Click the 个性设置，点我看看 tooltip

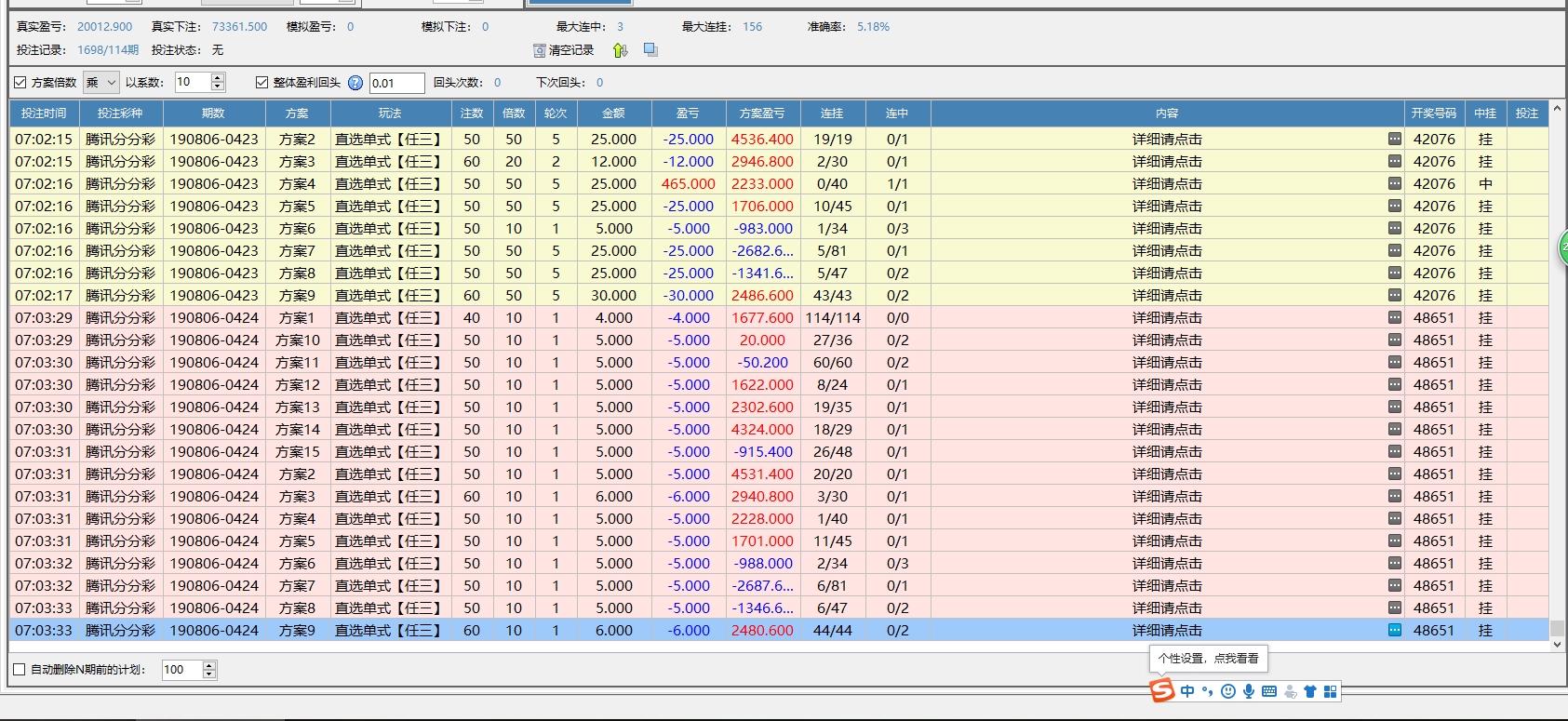1209,658
